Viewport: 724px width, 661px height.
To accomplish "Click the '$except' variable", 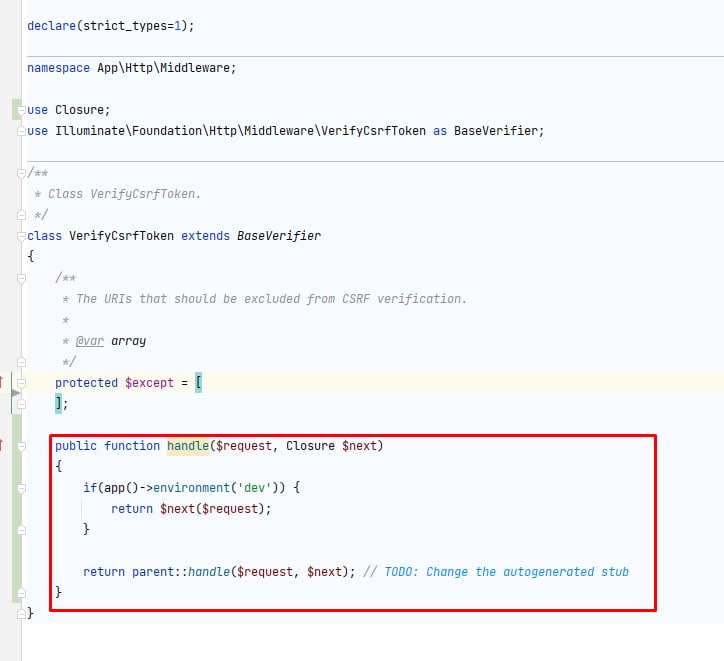I will 149,383.
